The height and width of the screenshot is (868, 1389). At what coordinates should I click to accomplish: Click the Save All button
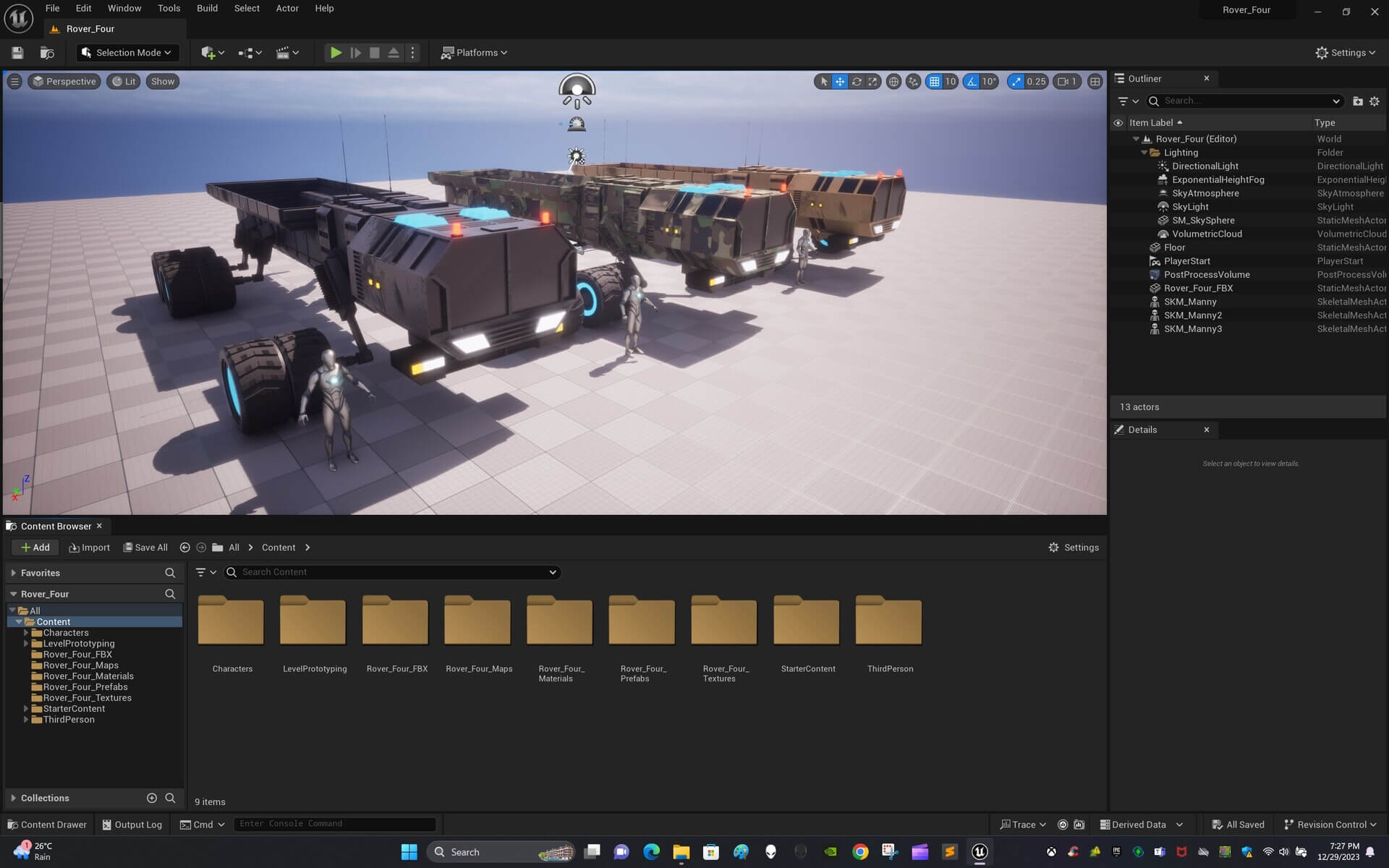click(145, 548)
